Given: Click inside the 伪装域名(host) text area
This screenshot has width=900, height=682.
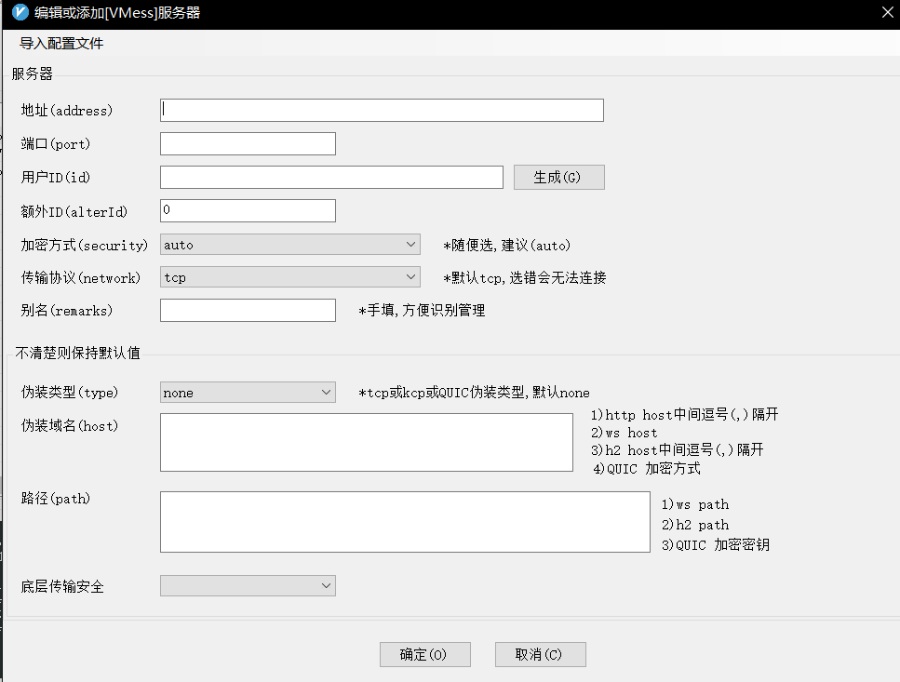Looking at the screenshot, I should [x=365, y=440].
